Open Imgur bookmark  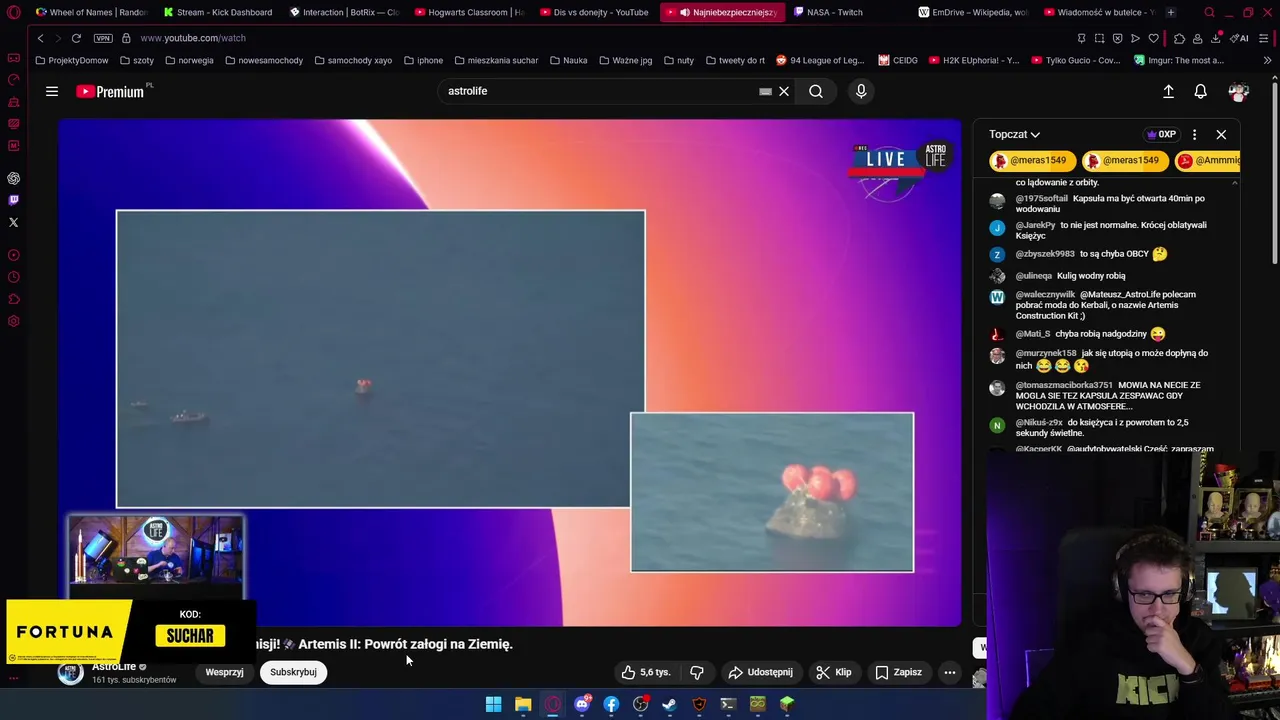click(x=1178, y=60)
